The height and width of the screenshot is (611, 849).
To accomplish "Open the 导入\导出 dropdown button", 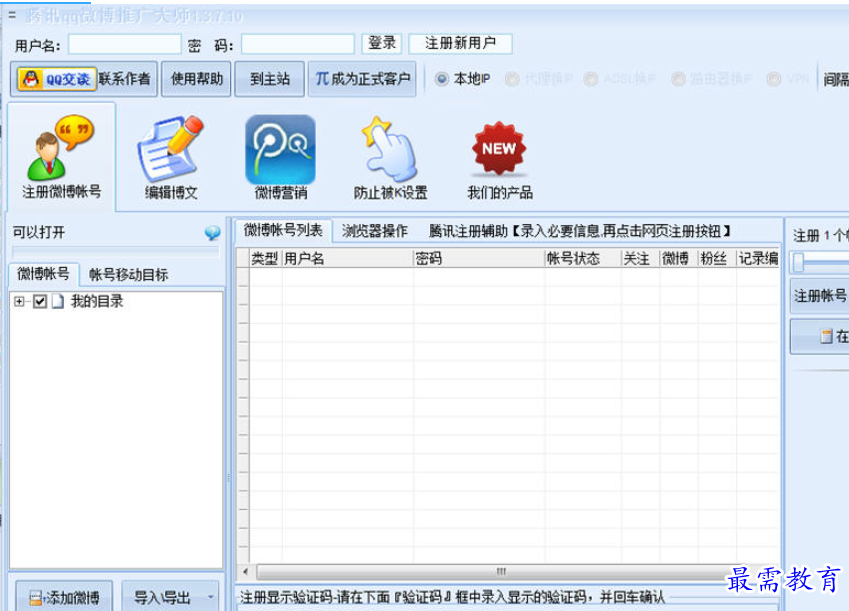I will [x=171, y=597].
